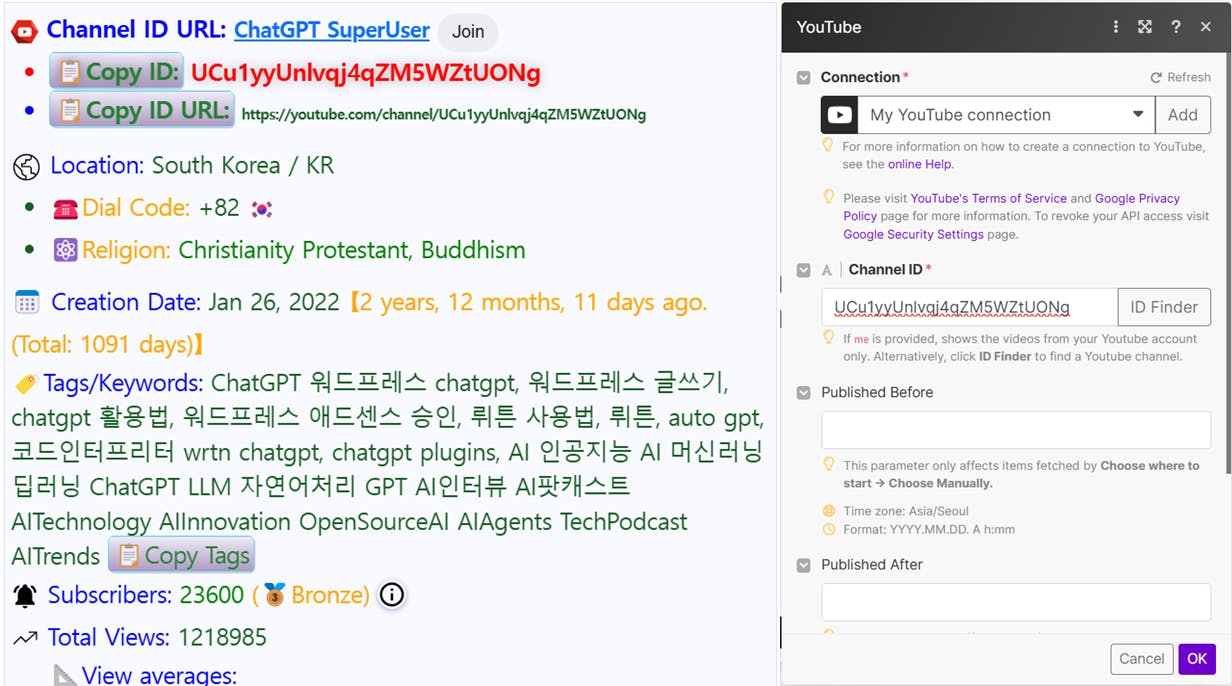Click the red channel ID text UCu1yyUnlvqj4qZM5WZtUONg
This screenshot has width=1232, height=686.
pos(366,72)
